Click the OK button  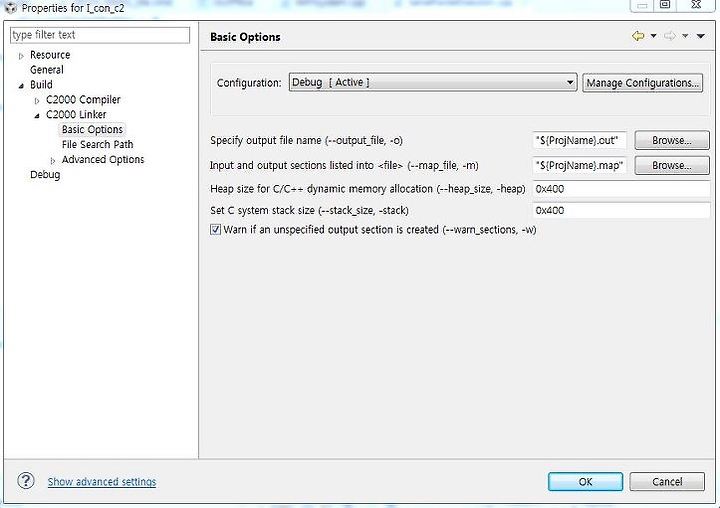click(x=585, y=481)
